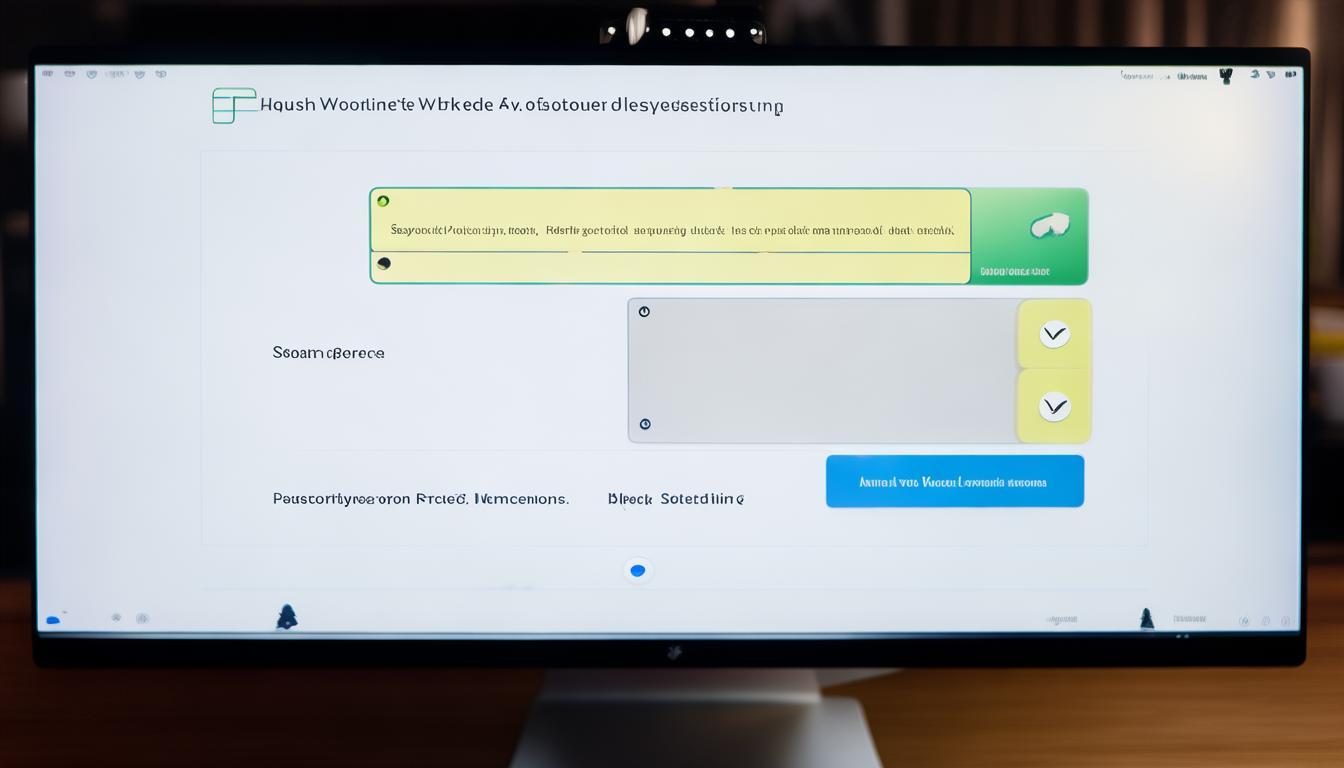Viewport: 1344px width, 768px height.
Task: Click the dark icon in top-right menu bar
Action: pyautogui.click(x=1226, y=75)
